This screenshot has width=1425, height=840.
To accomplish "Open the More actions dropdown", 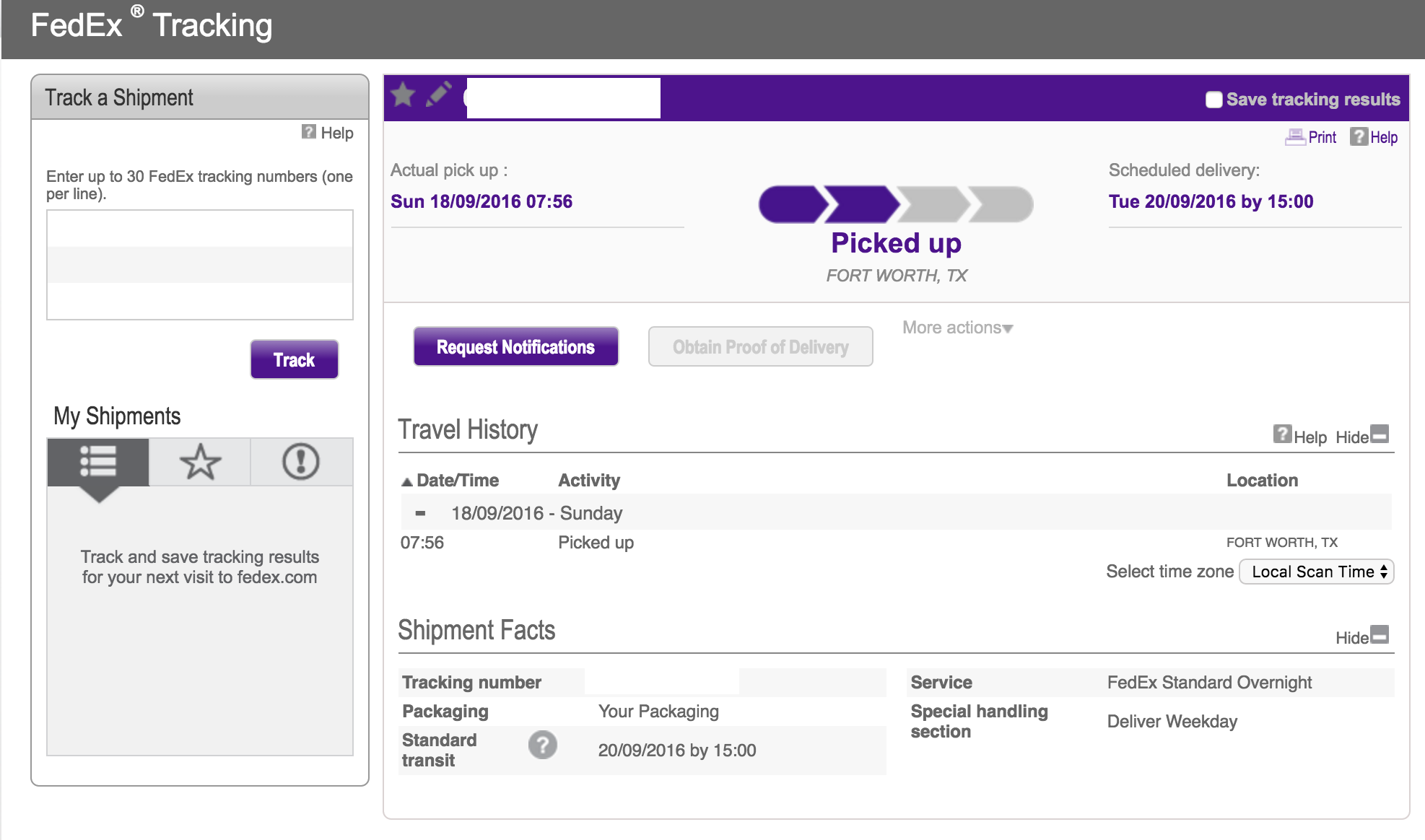I will [x=957, y=328].
